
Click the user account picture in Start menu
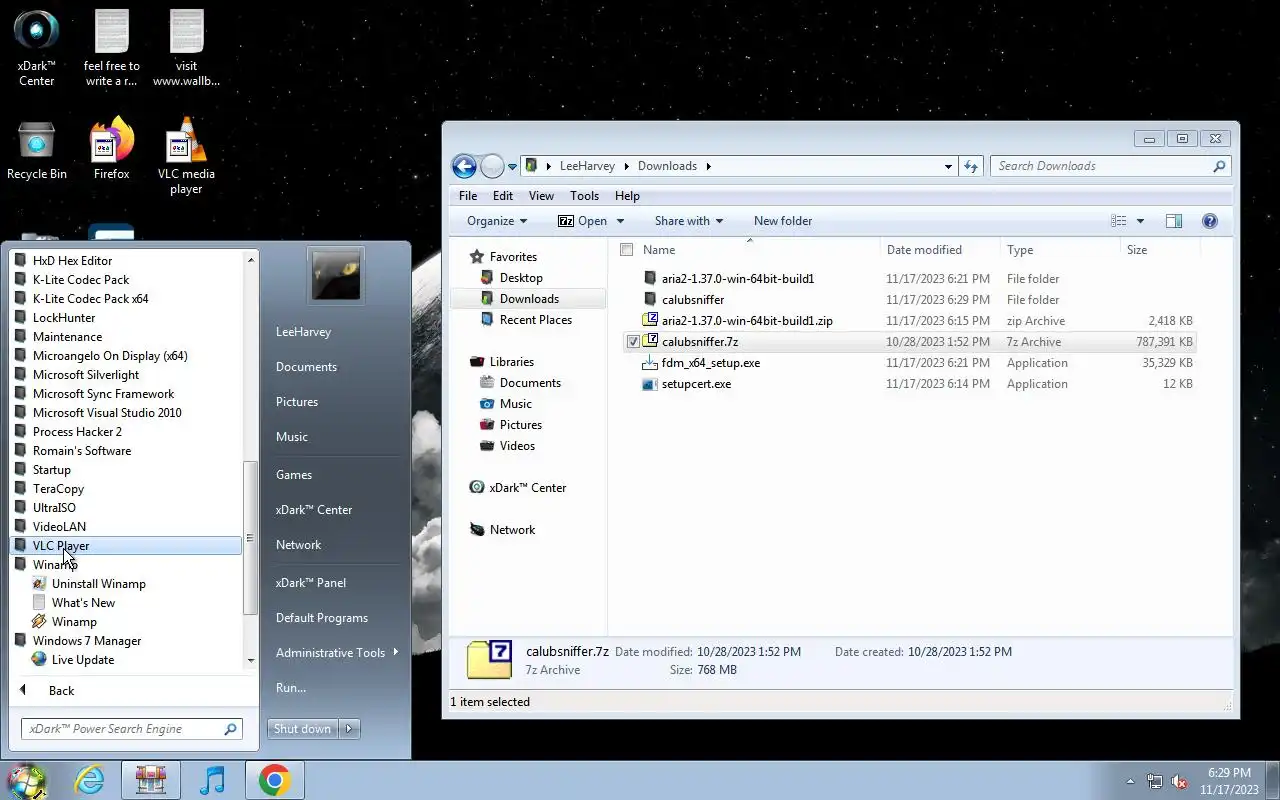(x=335, y=275)
